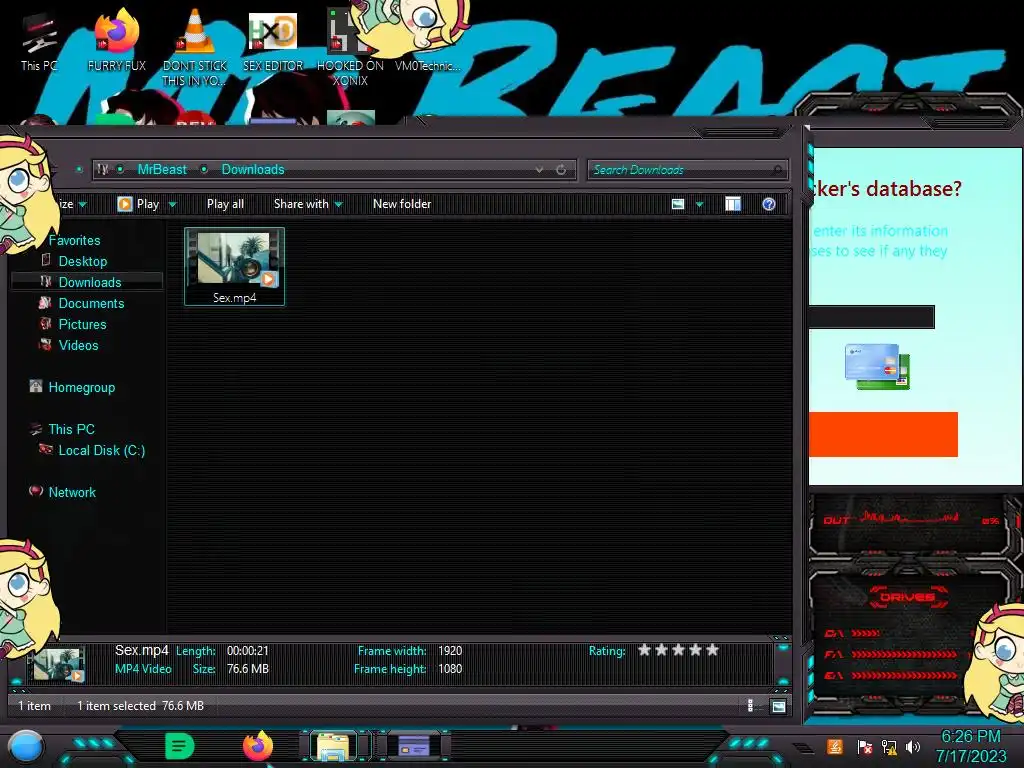Select This PC in the navigation pane
1024x768 pixels.
(x=71, y=429)
